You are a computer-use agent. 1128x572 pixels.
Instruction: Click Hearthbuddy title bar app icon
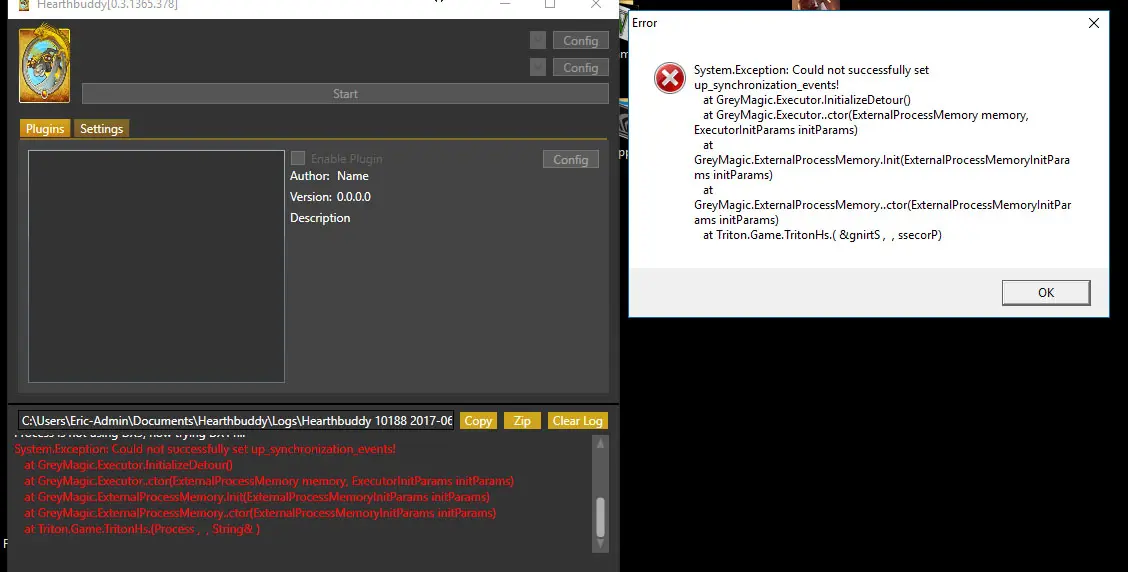pos(24,4)
